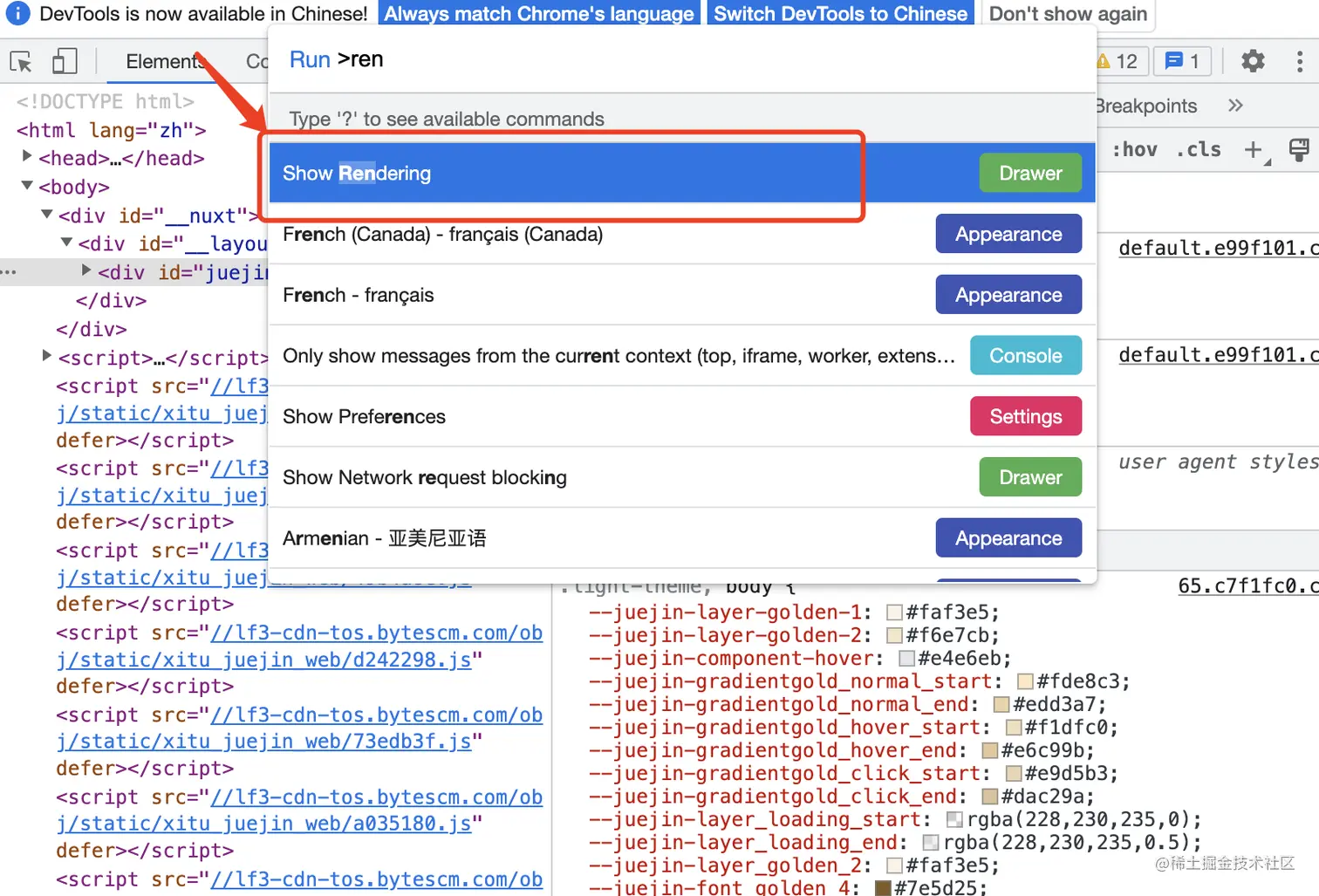Open the #faf3e5 swatch for juejin-layer-golden-1

[x=894, y=612]
